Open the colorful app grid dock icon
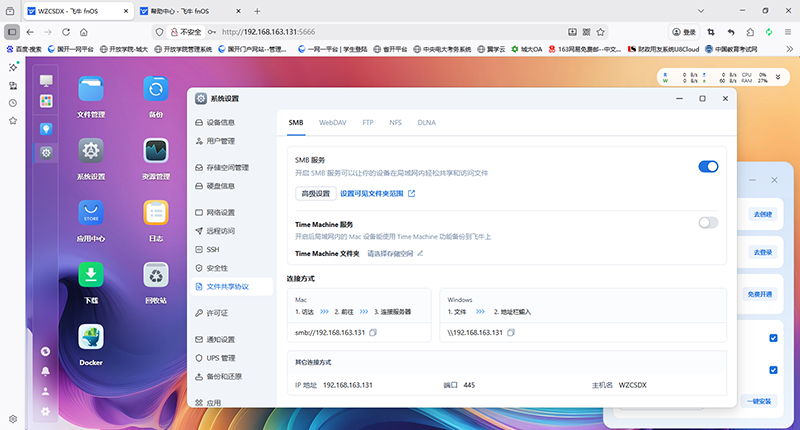The width and height of the screenshot is (800, 430). (x=46, y=101)
